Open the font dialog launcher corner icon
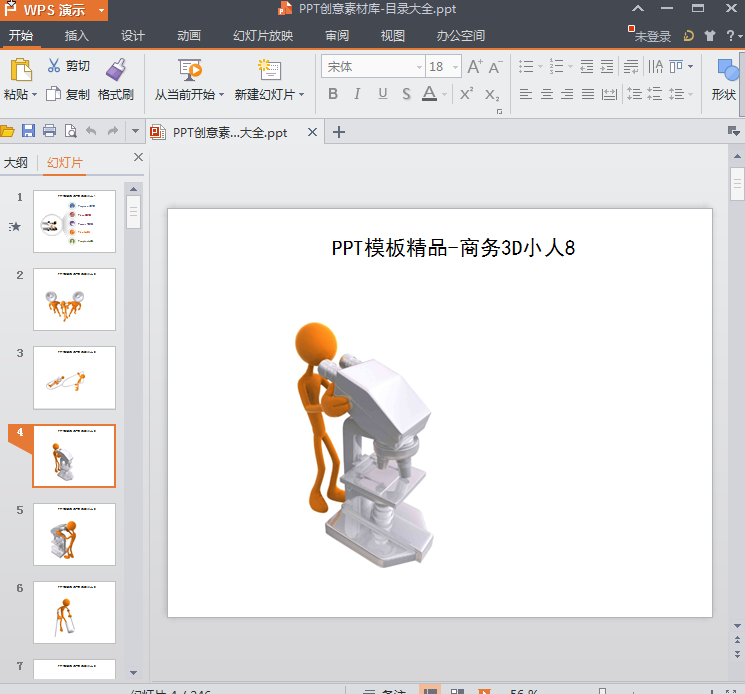This screenshot has height=694, width=745. click(499, 112)
